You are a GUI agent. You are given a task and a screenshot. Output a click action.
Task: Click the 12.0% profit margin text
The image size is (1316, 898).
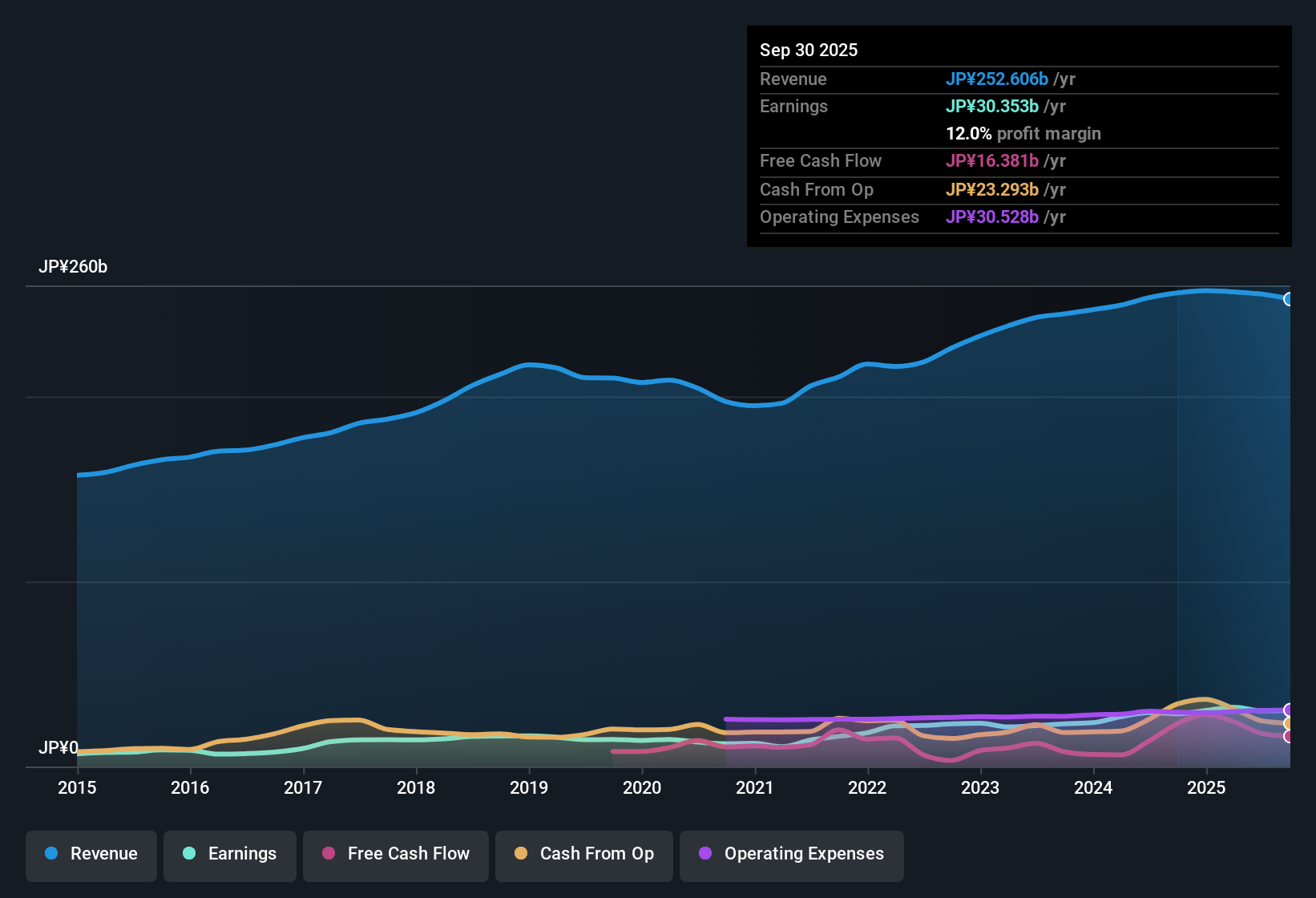(1023, 133)
